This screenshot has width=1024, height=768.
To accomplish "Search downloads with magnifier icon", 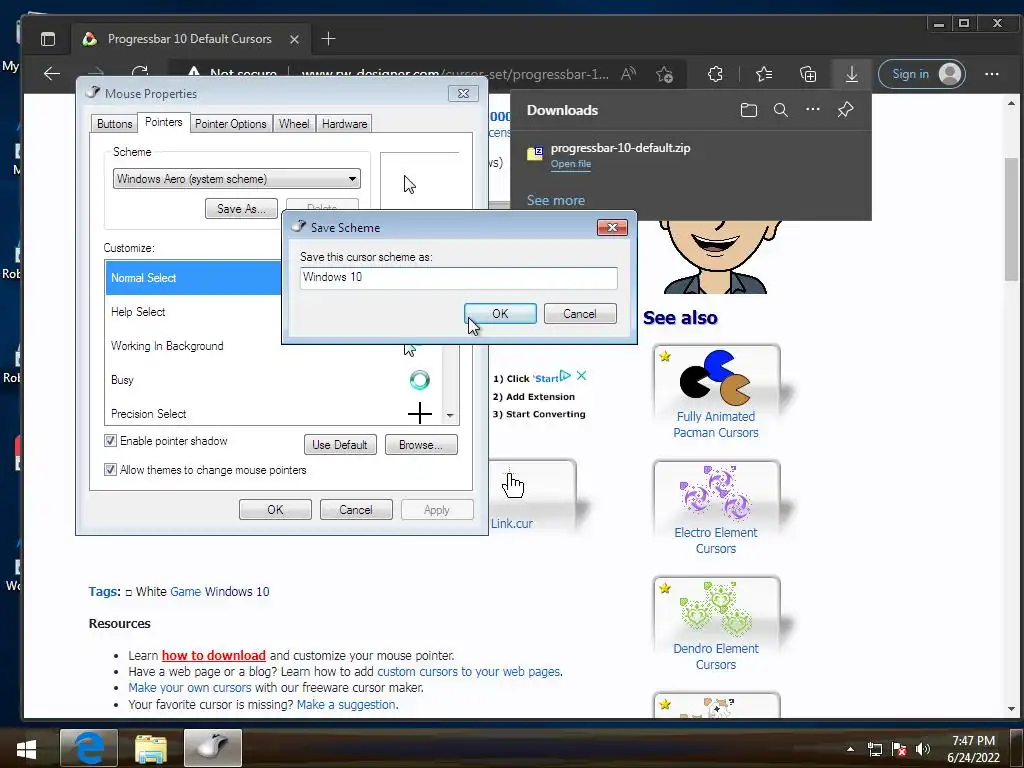I will pos(780,110).
